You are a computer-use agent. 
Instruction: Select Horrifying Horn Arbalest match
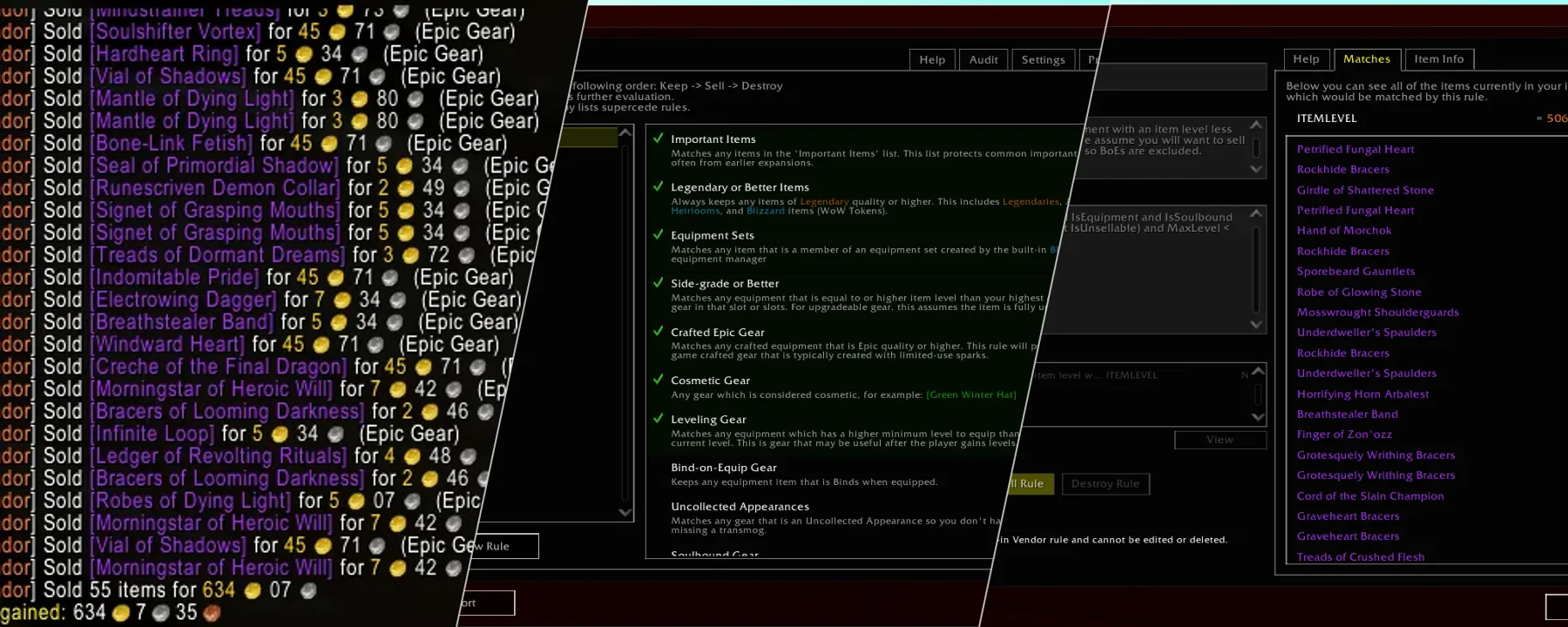1362,394
